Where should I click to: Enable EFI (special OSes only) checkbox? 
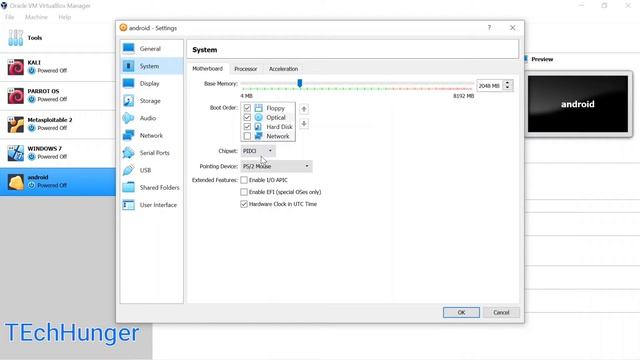coord(244,192)
